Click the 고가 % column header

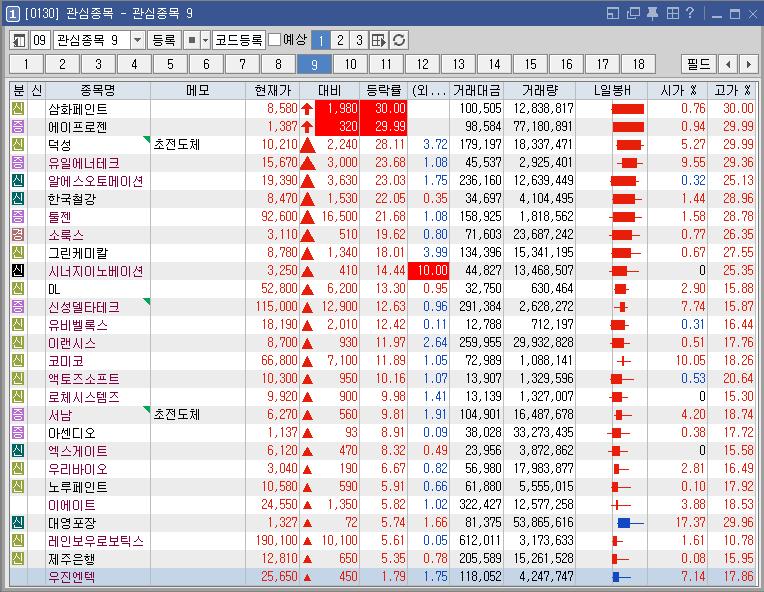(732, 90)
